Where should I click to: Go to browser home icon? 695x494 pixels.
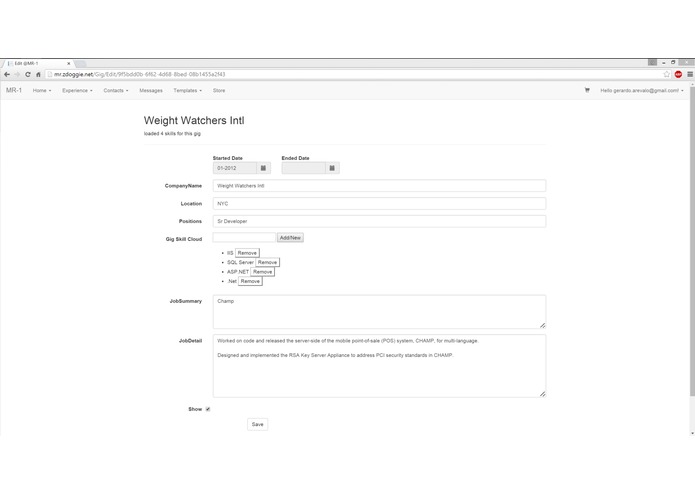coord(38,74)
